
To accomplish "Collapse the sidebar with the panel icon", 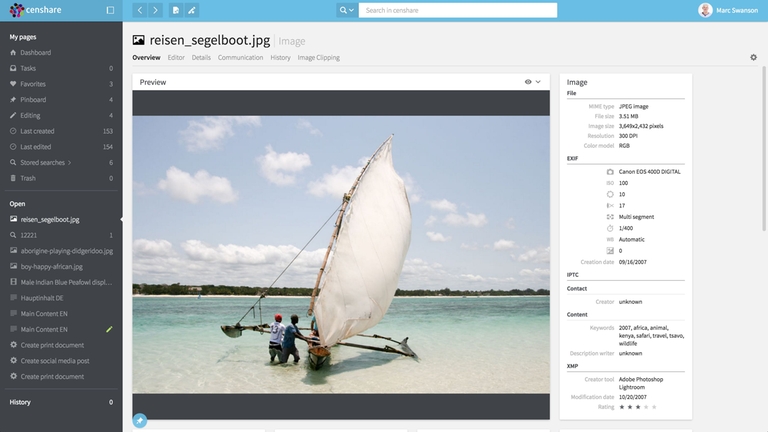I will [110, 10].
